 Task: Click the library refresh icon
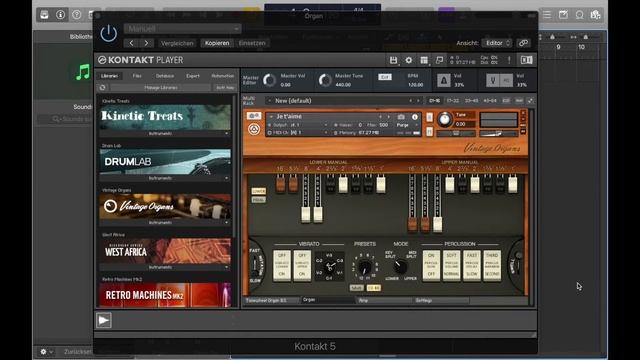click(102, 88)
